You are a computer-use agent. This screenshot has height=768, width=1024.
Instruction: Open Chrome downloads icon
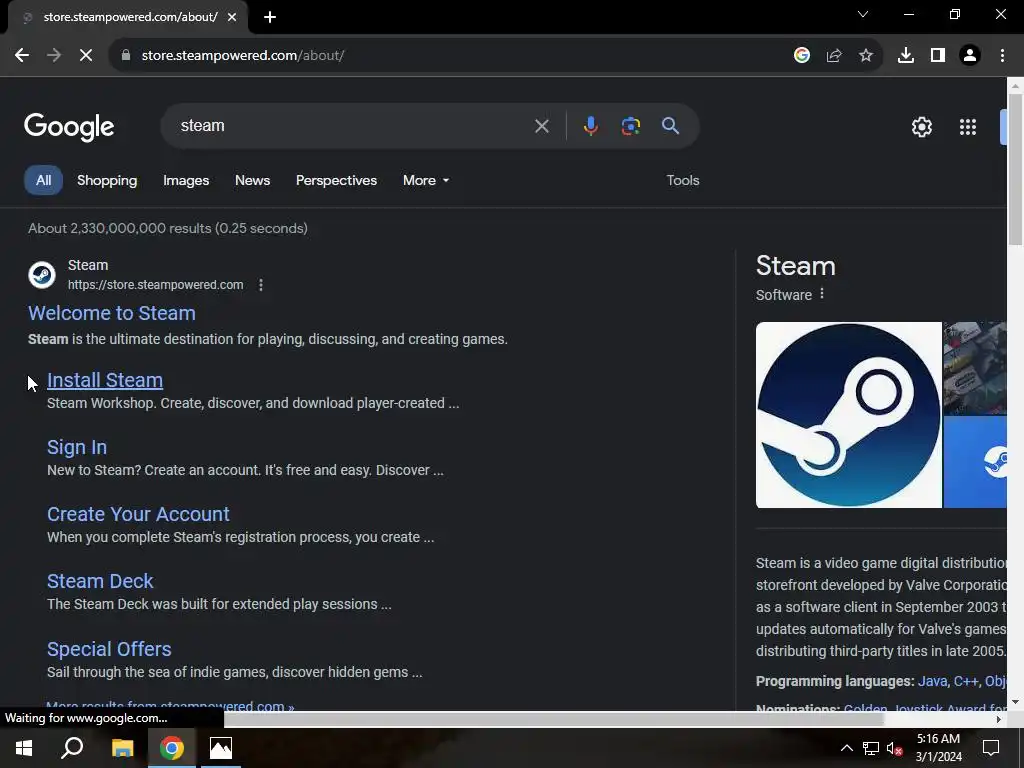tap(906, 56)
